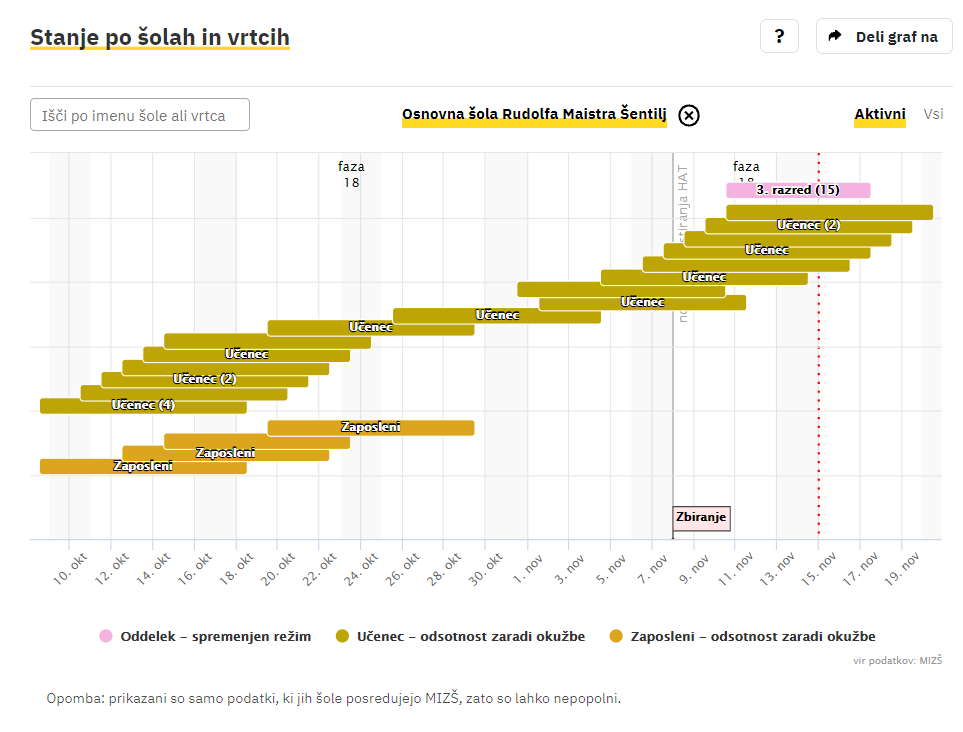Select the Učenec (4) bar

(x=143, y=406)
